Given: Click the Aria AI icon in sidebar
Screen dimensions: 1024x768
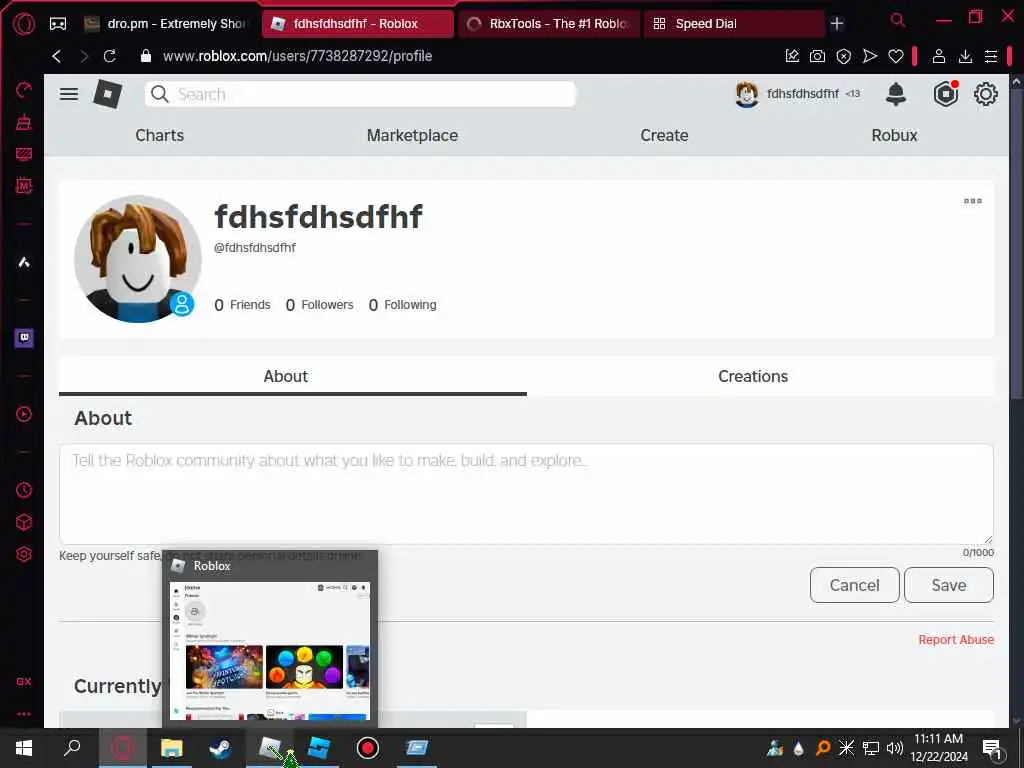Looking at the screenshot, I should tap(24, 262).
